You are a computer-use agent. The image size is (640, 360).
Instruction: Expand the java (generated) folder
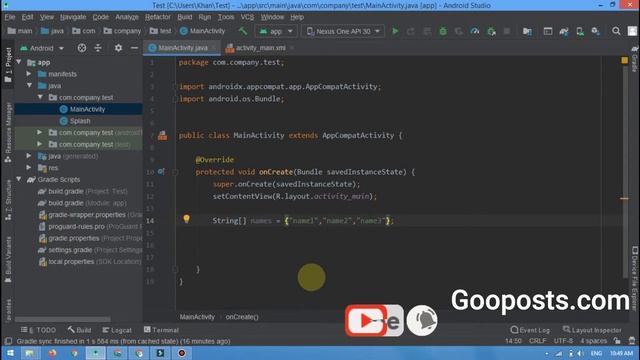click(29, 156)
